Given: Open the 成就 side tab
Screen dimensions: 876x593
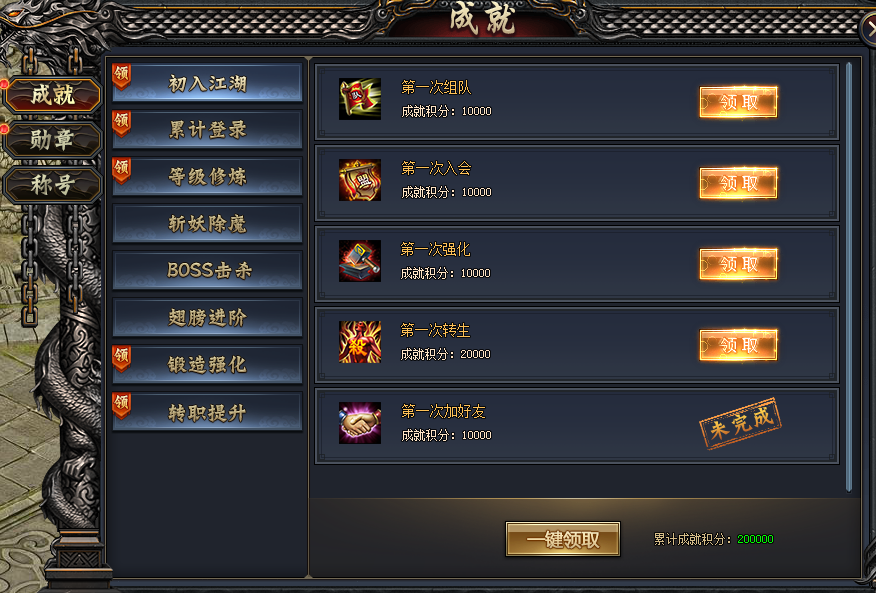Looking at the screenshot, I should pos(53,94).
